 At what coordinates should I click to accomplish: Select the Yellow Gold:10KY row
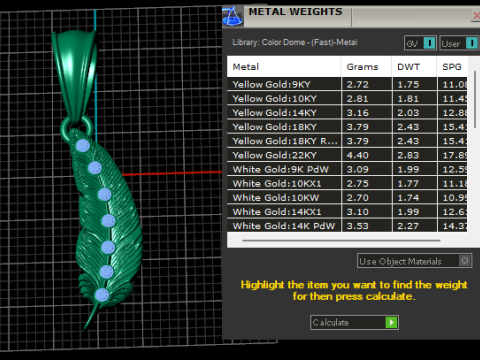347,99
